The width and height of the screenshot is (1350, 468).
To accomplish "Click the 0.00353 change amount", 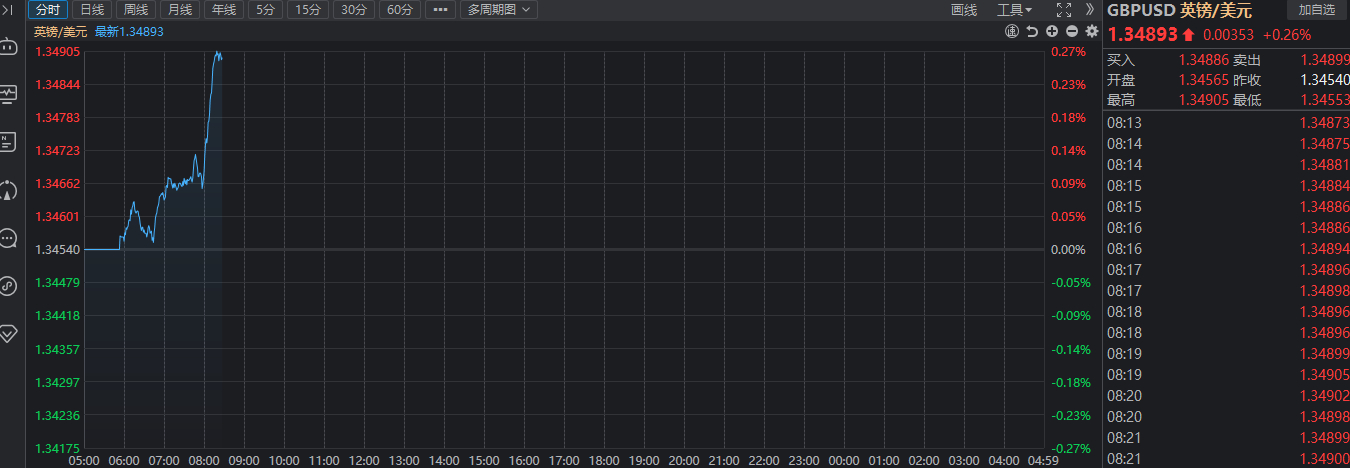I will point(1229,34).
